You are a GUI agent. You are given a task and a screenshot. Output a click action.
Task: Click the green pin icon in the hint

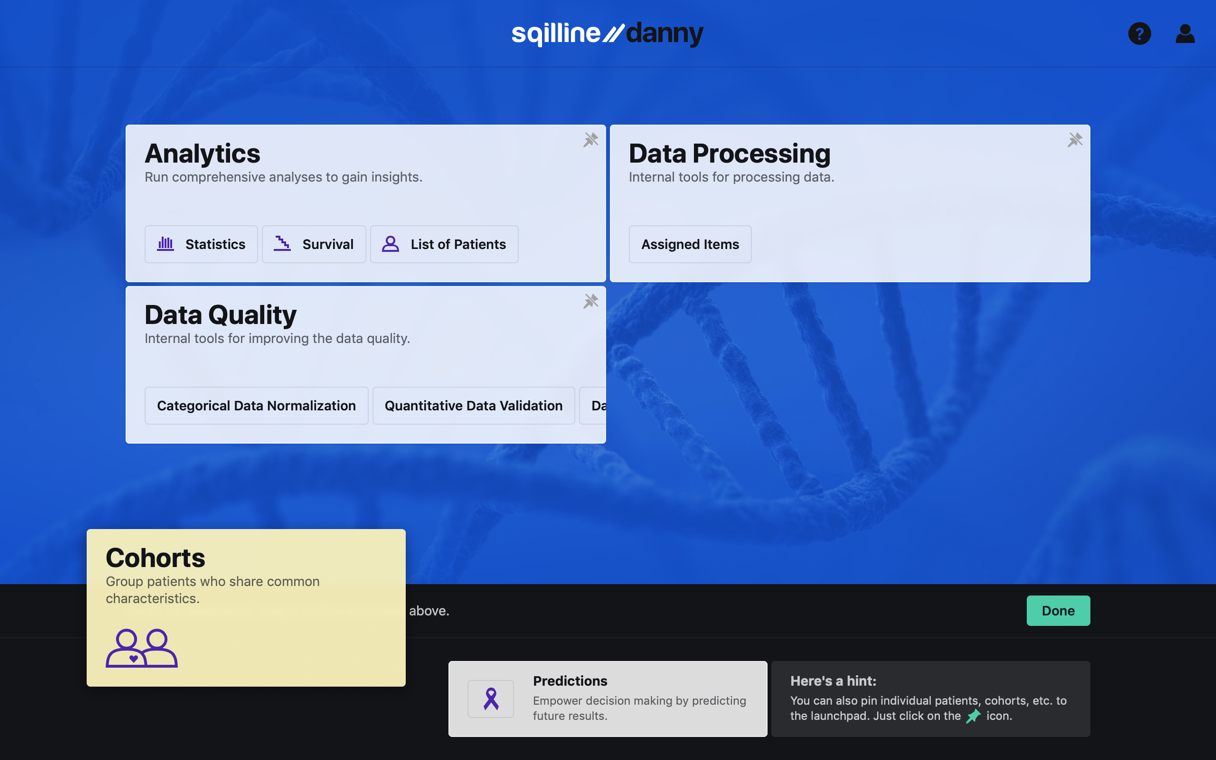973,716
